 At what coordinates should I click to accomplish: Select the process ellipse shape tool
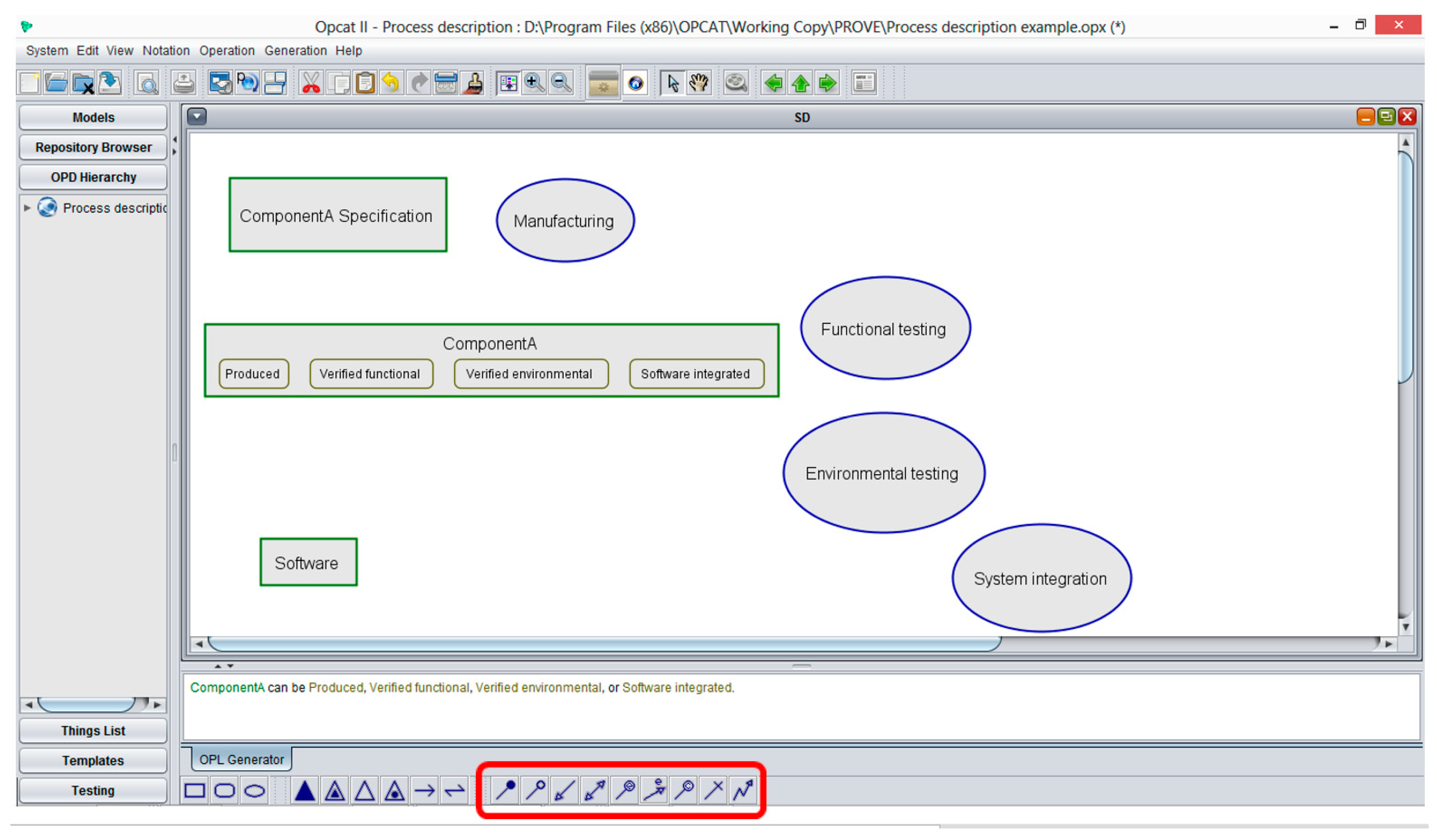point(255,791)
